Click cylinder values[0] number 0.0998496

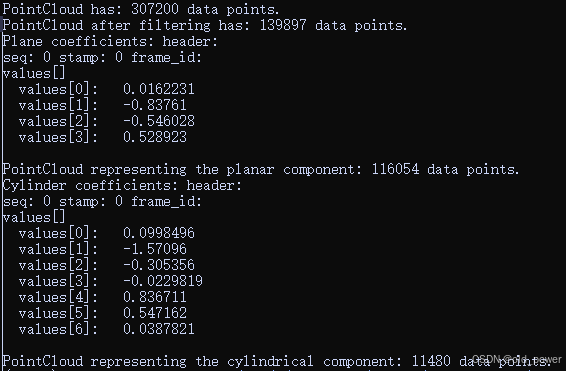click(x=159, y=233)
